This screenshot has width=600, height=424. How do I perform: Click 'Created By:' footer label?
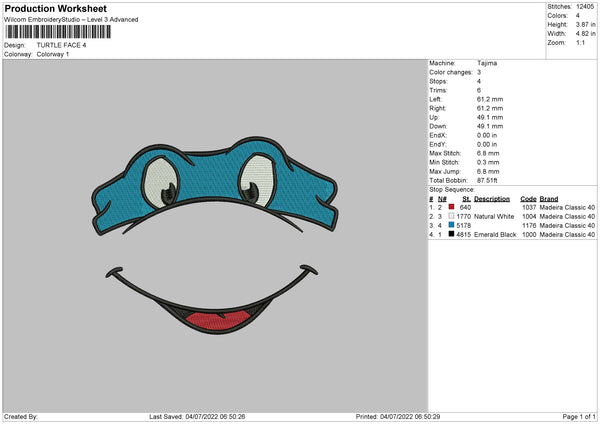(x=21, y=416)
